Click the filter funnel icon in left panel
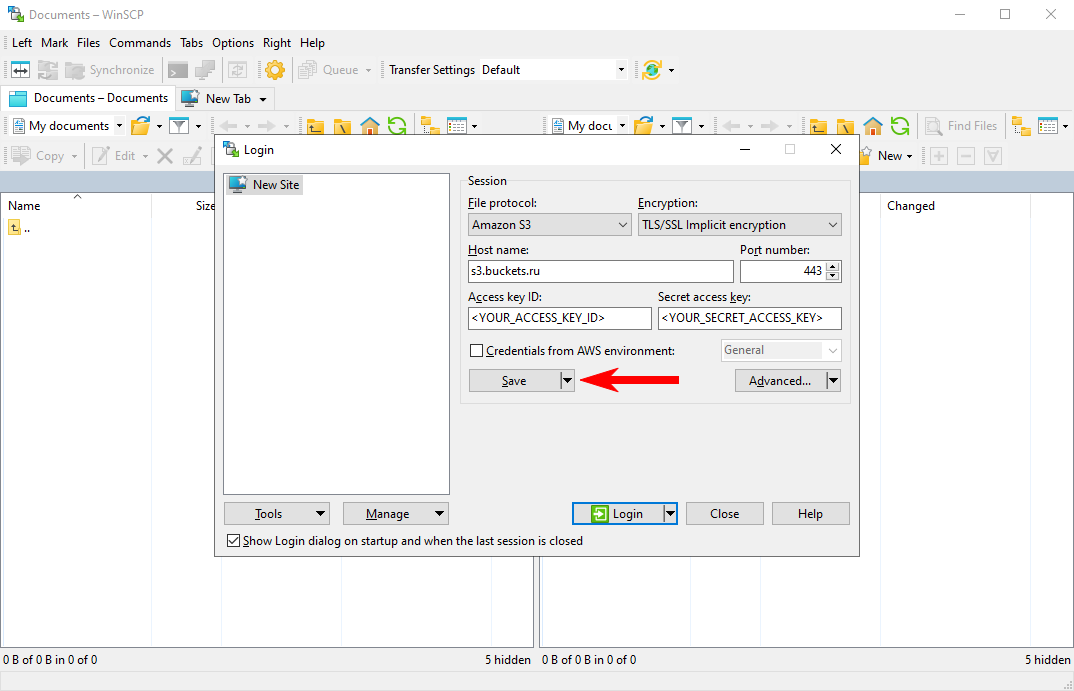This screenshot has height=691, width=1074. tap(179, 126)
